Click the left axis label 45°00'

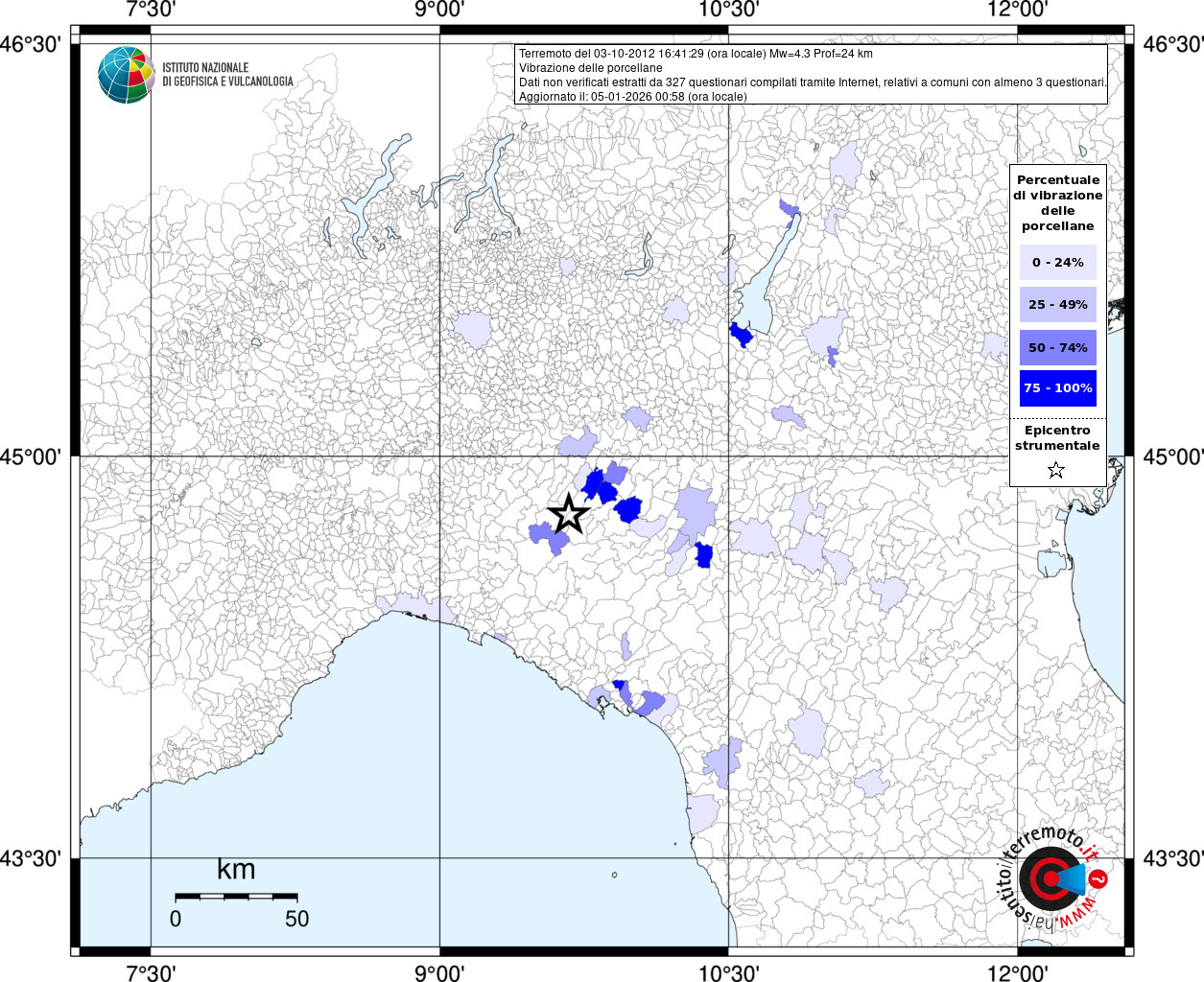pos(31,456)
